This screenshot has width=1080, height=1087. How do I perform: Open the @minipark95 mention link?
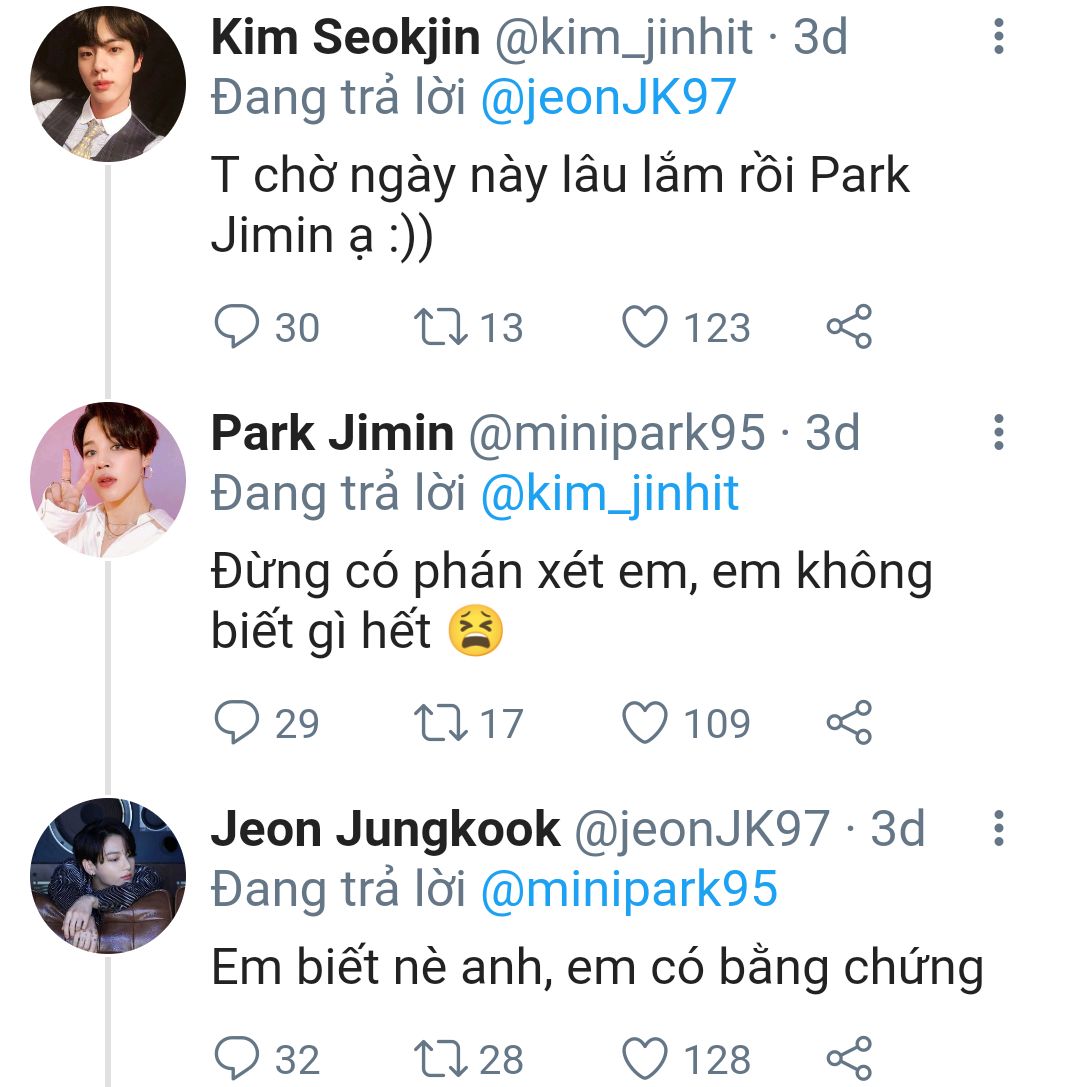tap(629, 889)
